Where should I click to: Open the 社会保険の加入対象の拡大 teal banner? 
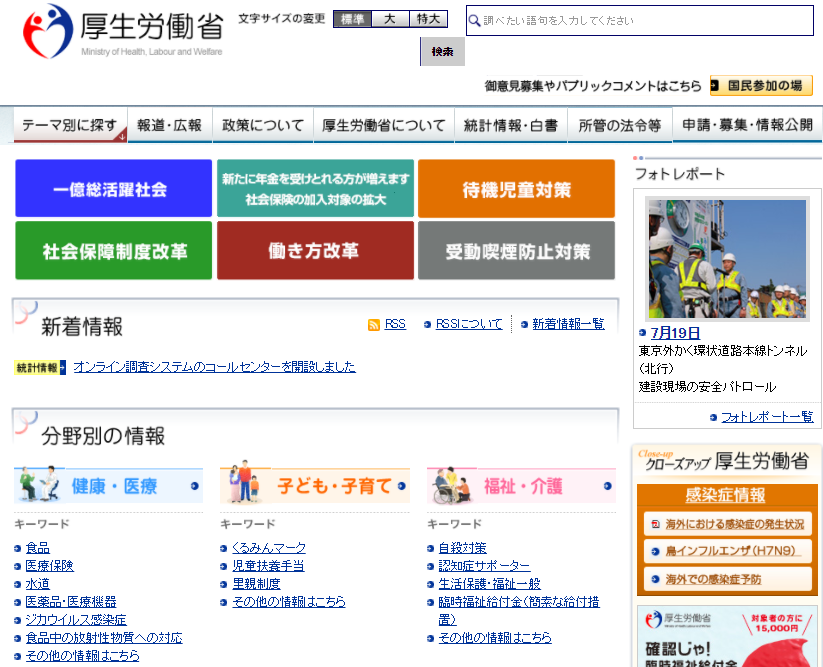(x=315, y=188)
